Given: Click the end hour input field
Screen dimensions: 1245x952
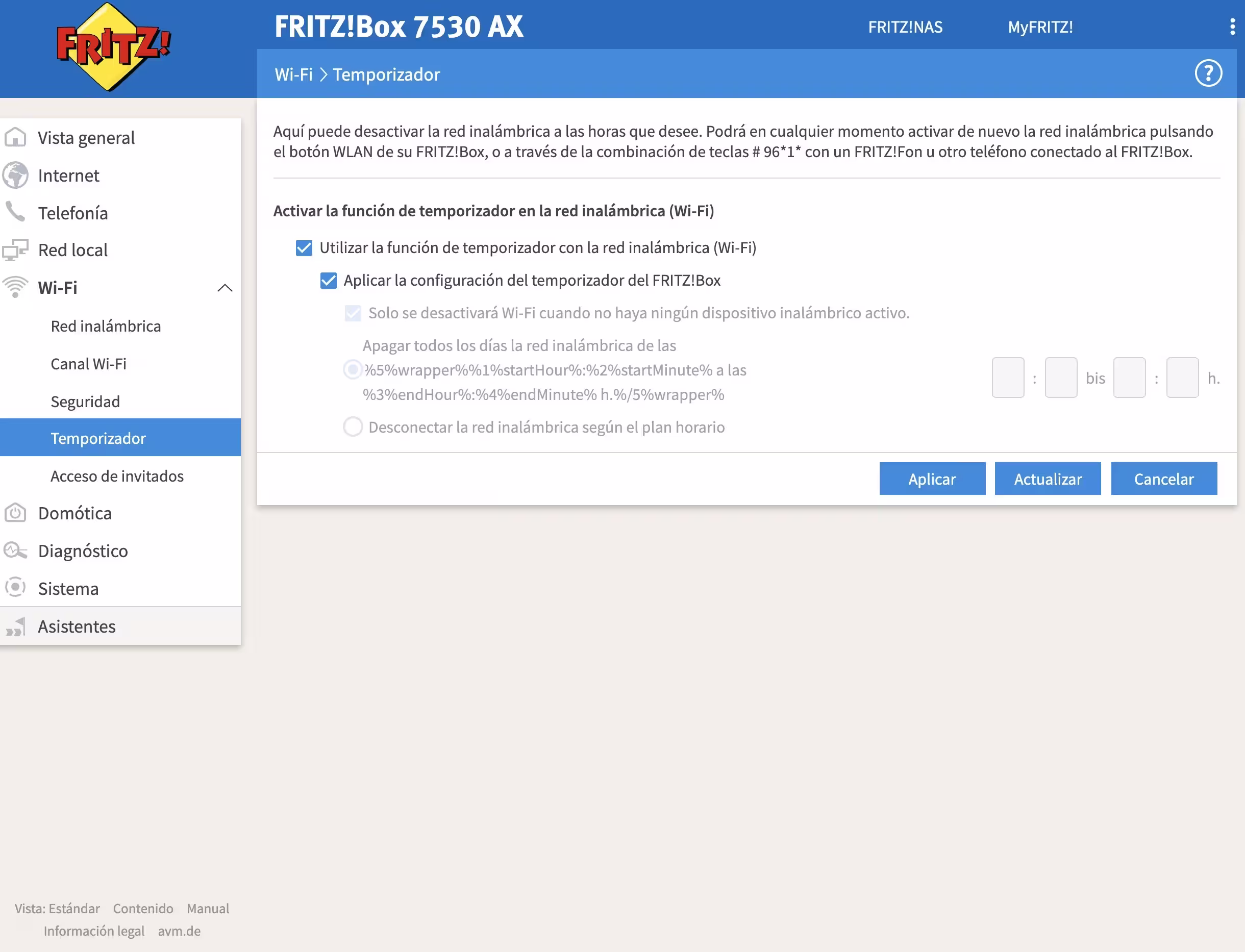Looking at the screenshot, I should click(1129, 378).
